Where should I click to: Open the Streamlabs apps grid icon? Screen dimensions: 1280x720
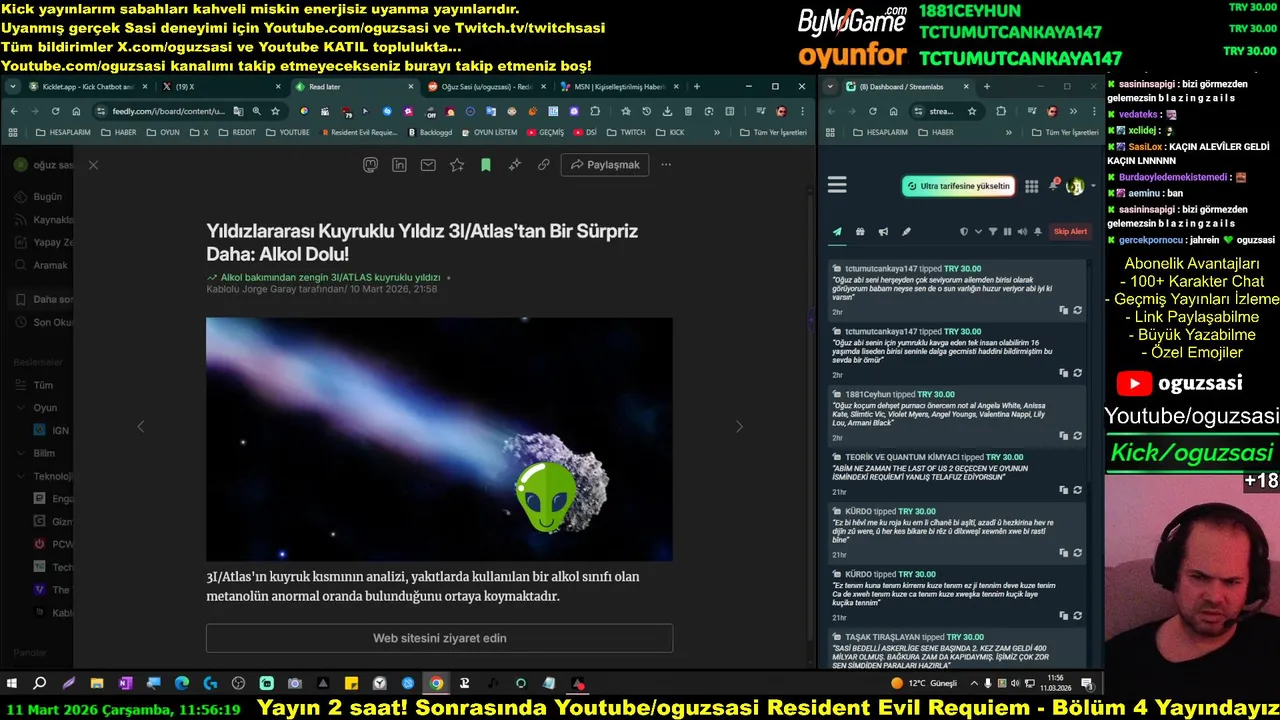[x=1031, y=186]
